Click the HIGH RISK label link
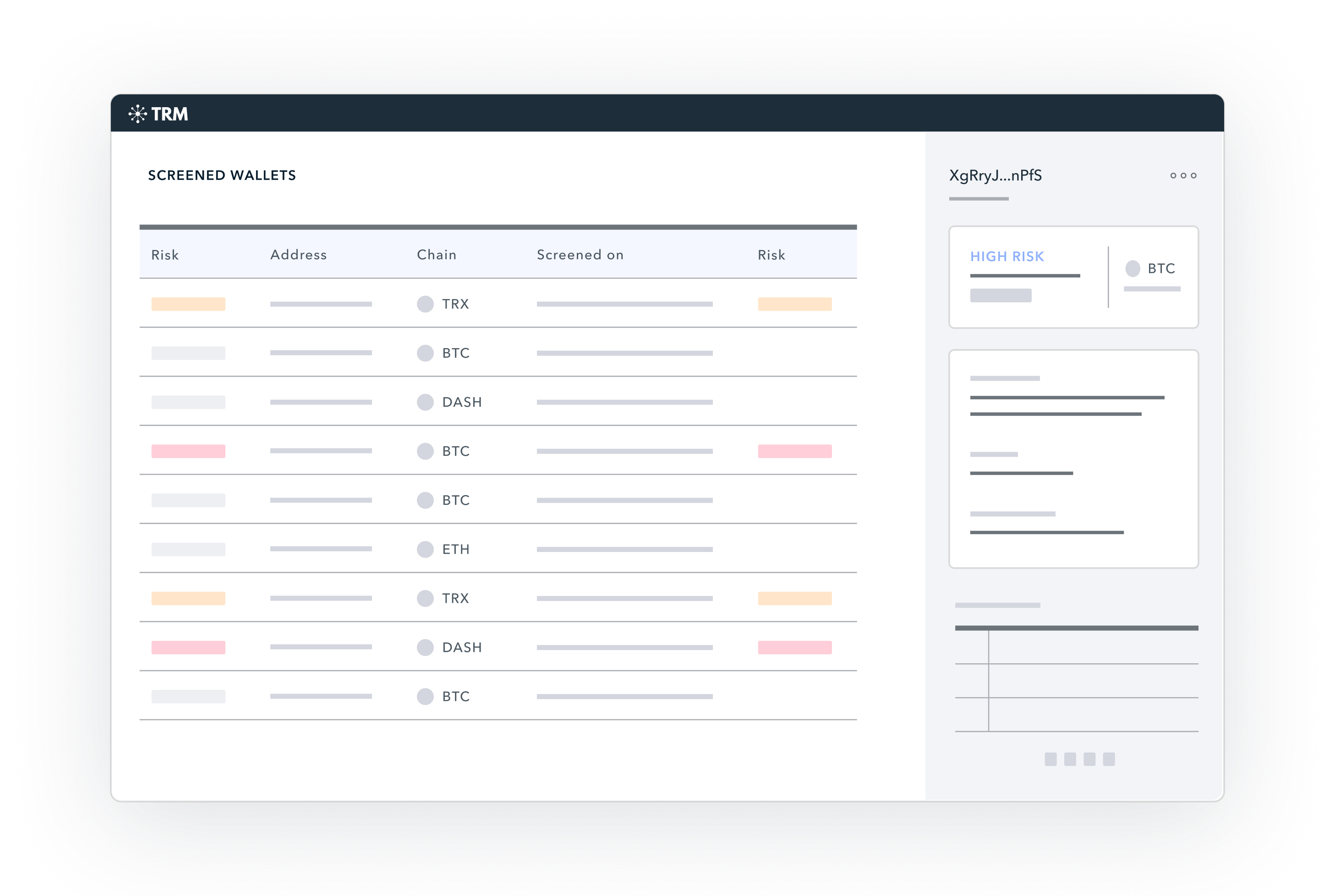 (1007, 257)
